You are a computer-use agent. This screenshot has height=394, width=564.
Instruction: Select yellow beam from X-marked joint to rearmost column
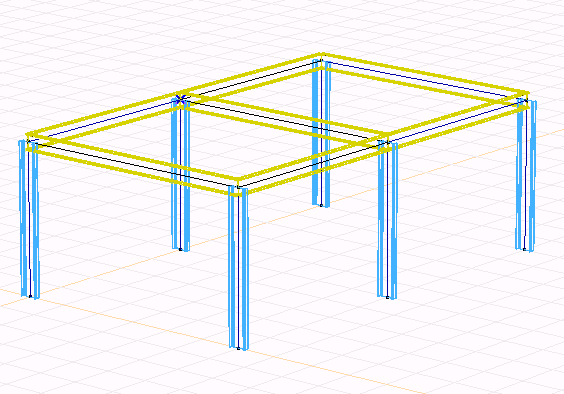(x=252, y=77)
